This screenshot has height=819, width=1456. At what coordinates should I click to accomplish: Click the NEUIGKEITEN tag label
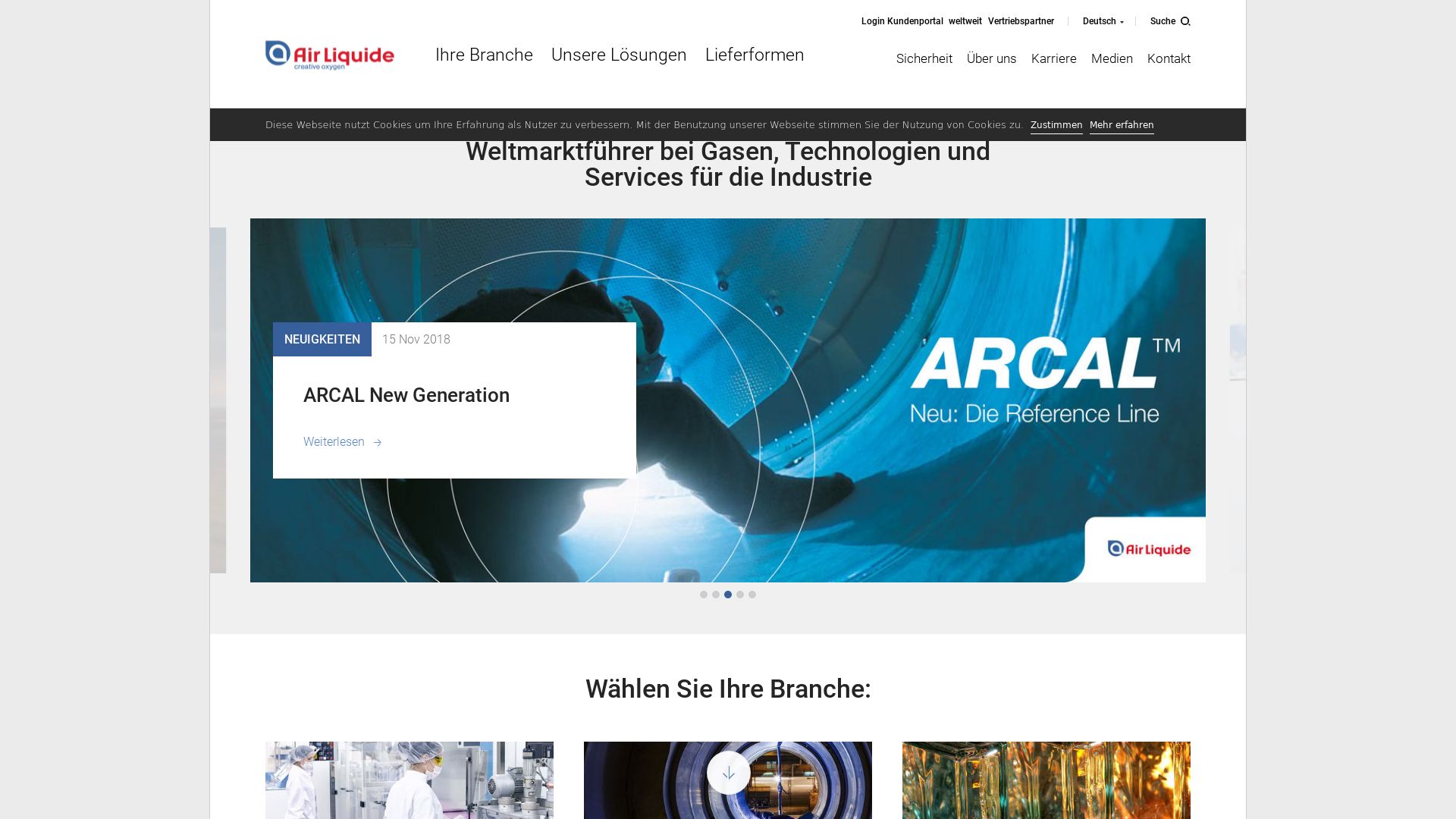pyautogui.click(x=322, y=339)
